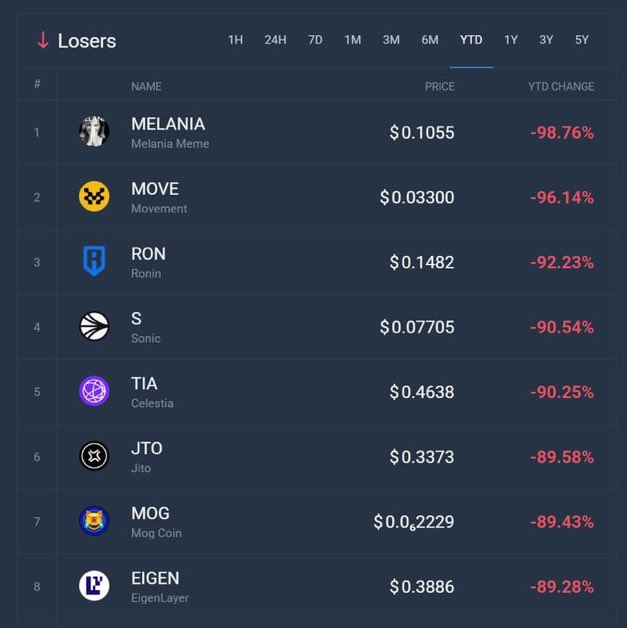
Task: Select the 1M timeframe tab
Action: [353, 40]
